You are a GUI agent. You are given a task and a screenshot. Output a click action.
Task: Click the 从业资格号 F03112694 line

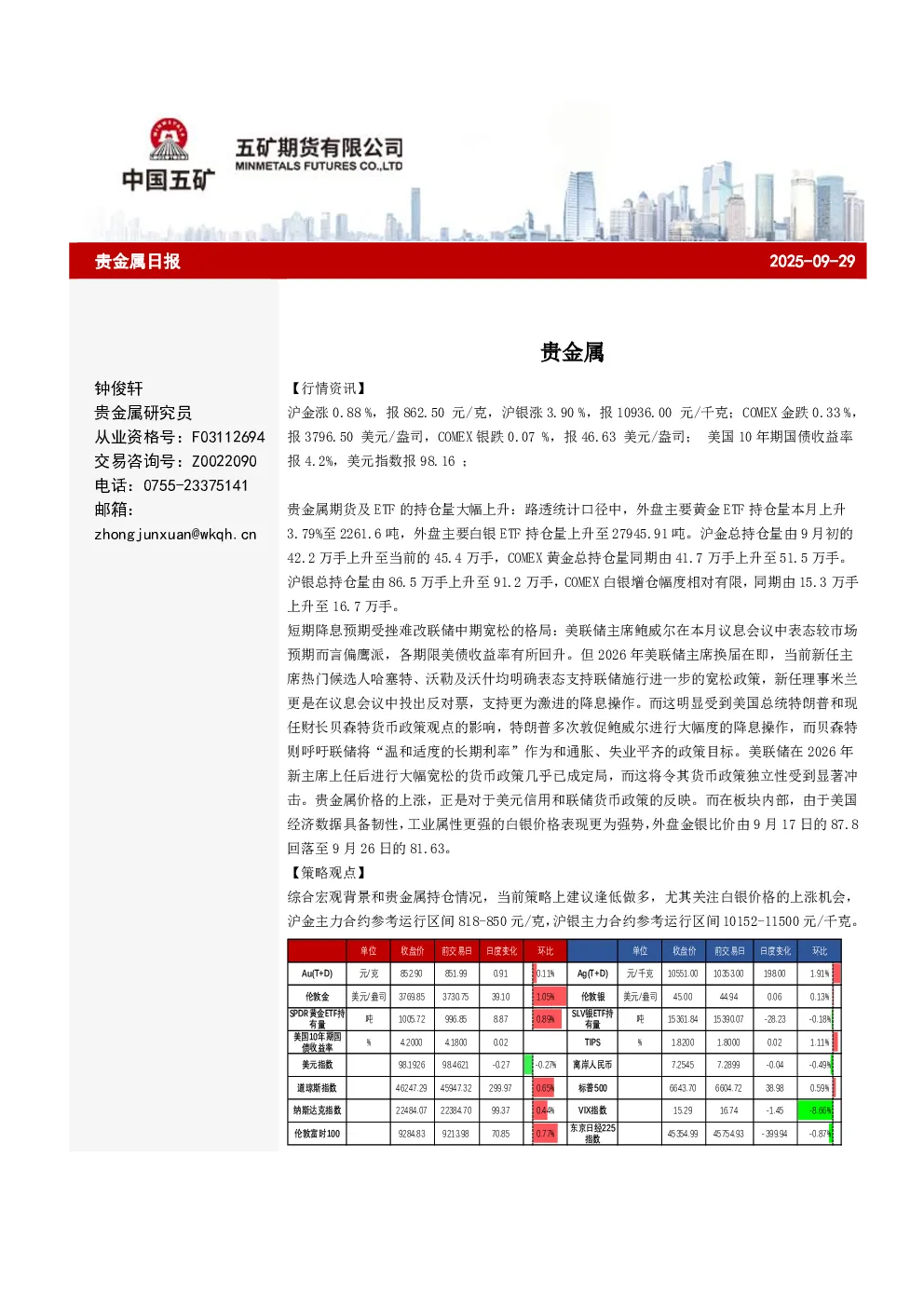click(x=180, y=437)
